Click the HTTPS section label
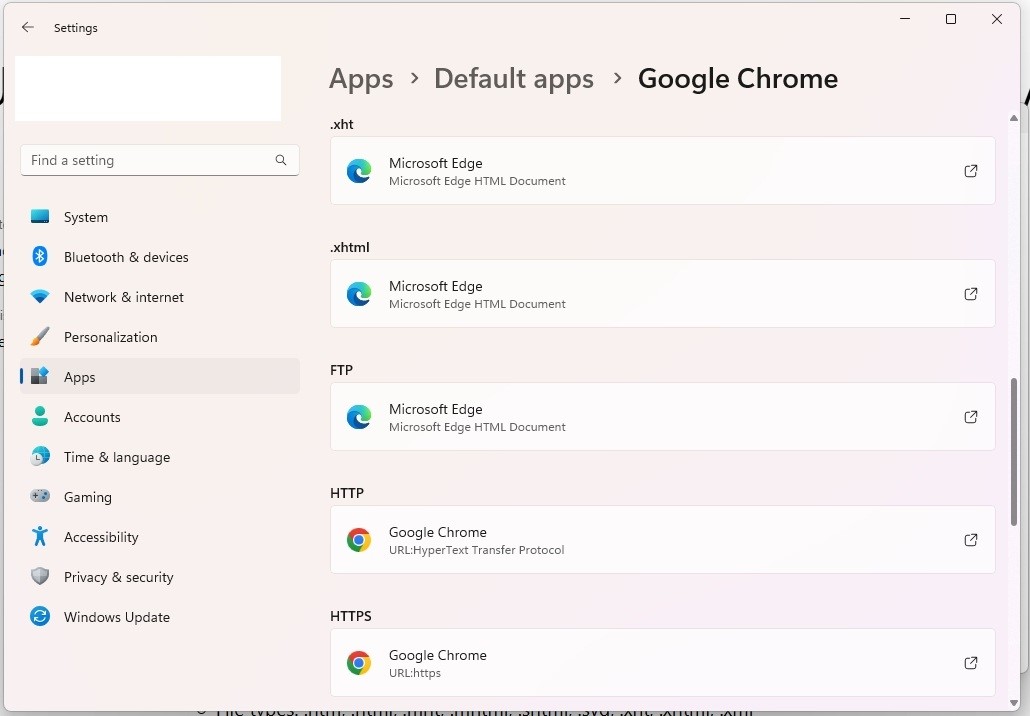This screenshot has height=716, width=1030. pos(350,616)
